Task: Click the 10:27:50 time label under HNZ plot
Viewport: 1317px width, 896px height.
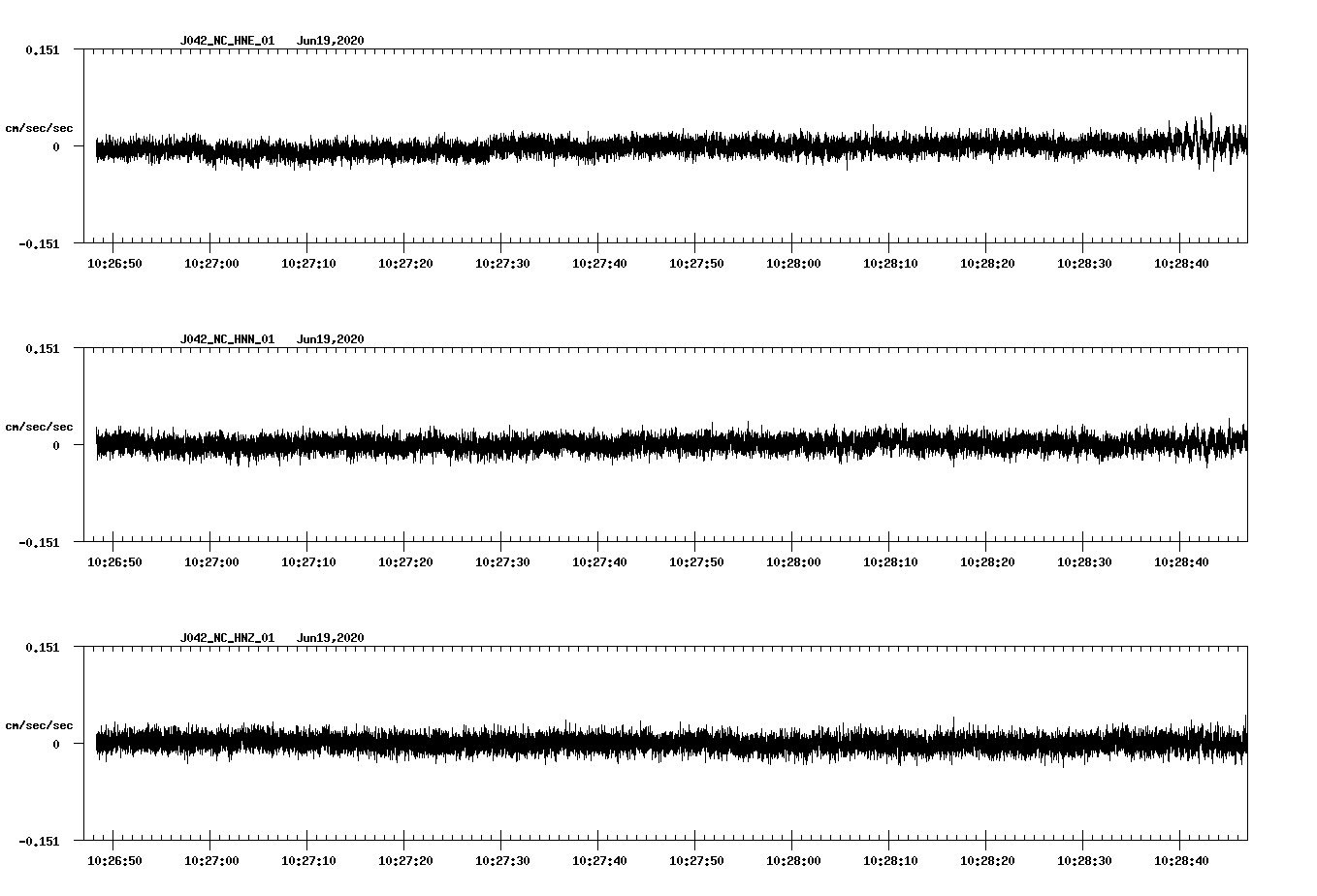Action: (x=696, y=861)
